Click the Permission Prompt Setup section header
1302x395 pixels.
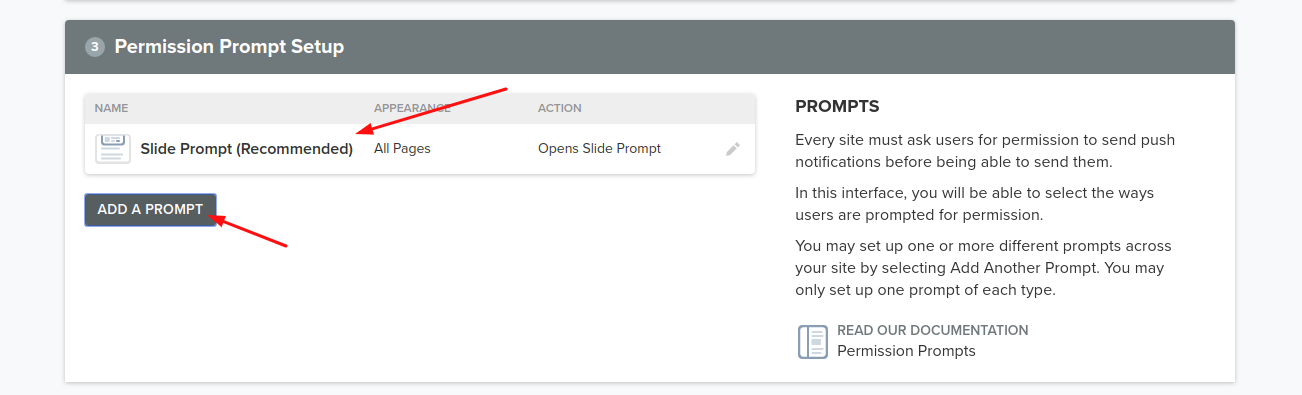650,47
